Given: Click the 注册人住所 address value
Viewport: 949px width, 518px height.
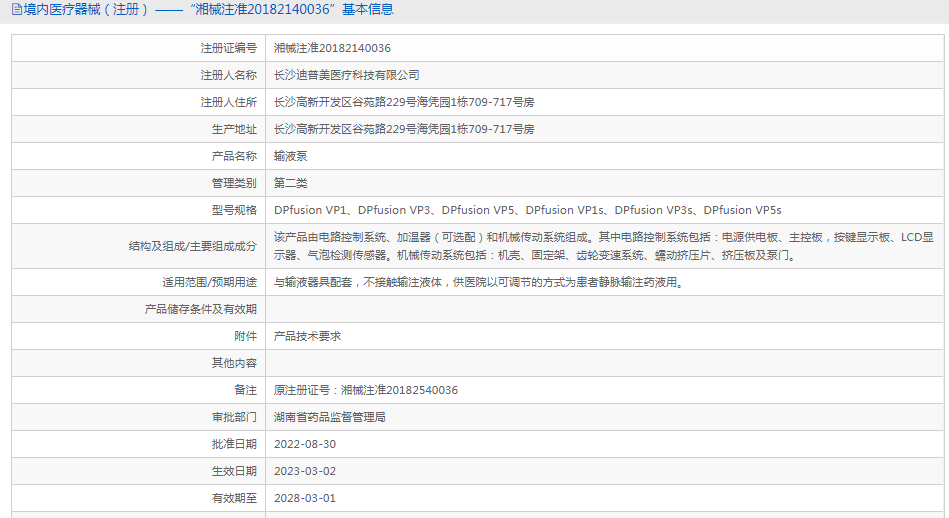Looking at the screenshot, I should click(x=404, y=102).
